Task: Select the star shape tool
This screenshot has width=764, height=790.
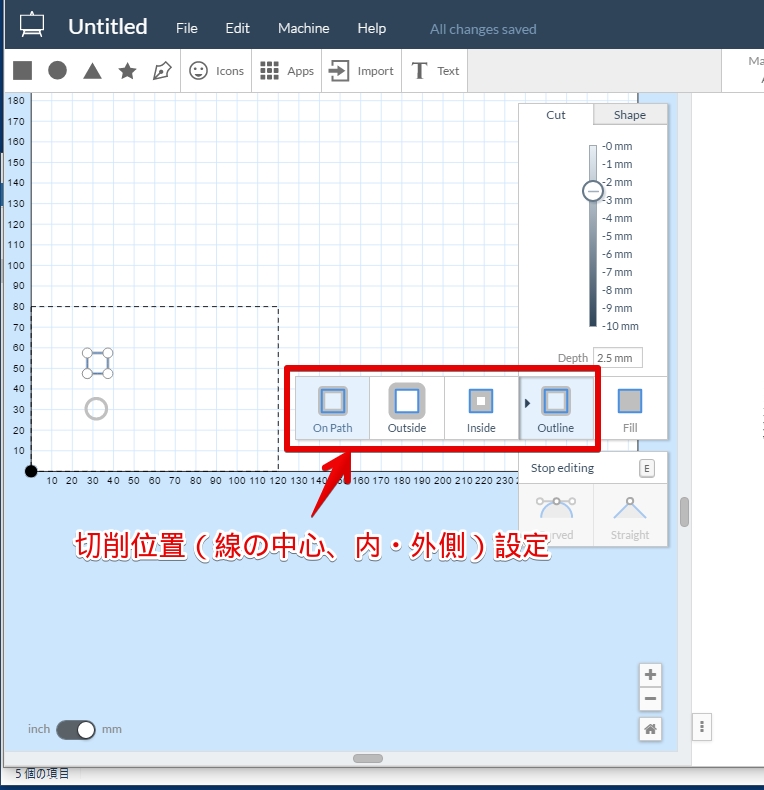Action: pos(128,71)
